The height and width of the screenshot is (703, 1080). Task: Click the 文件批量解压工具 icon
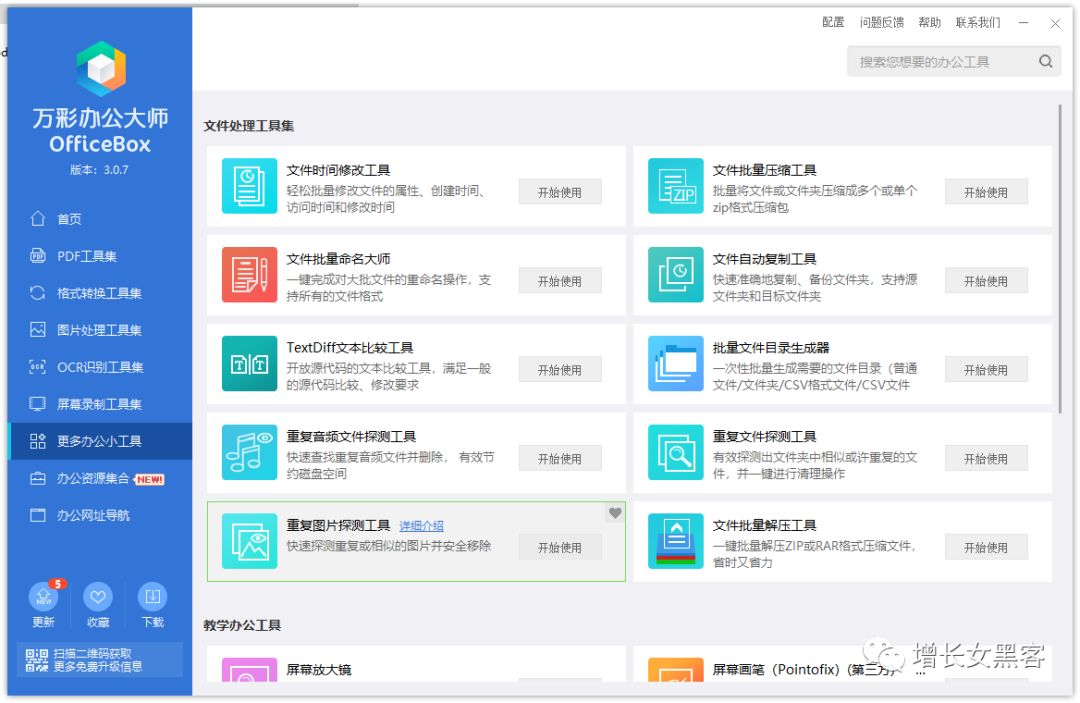coord(676,541)
